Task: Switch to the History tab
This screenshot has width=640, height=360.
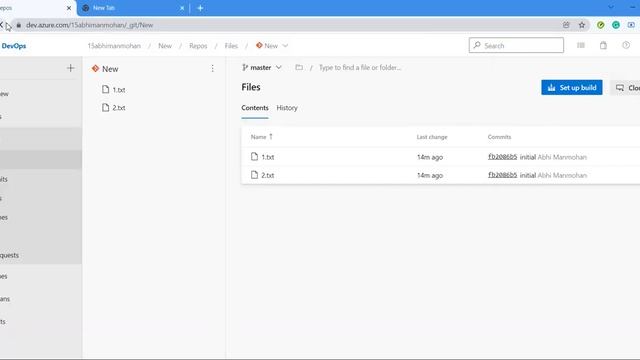Action: tap(287, 108)
